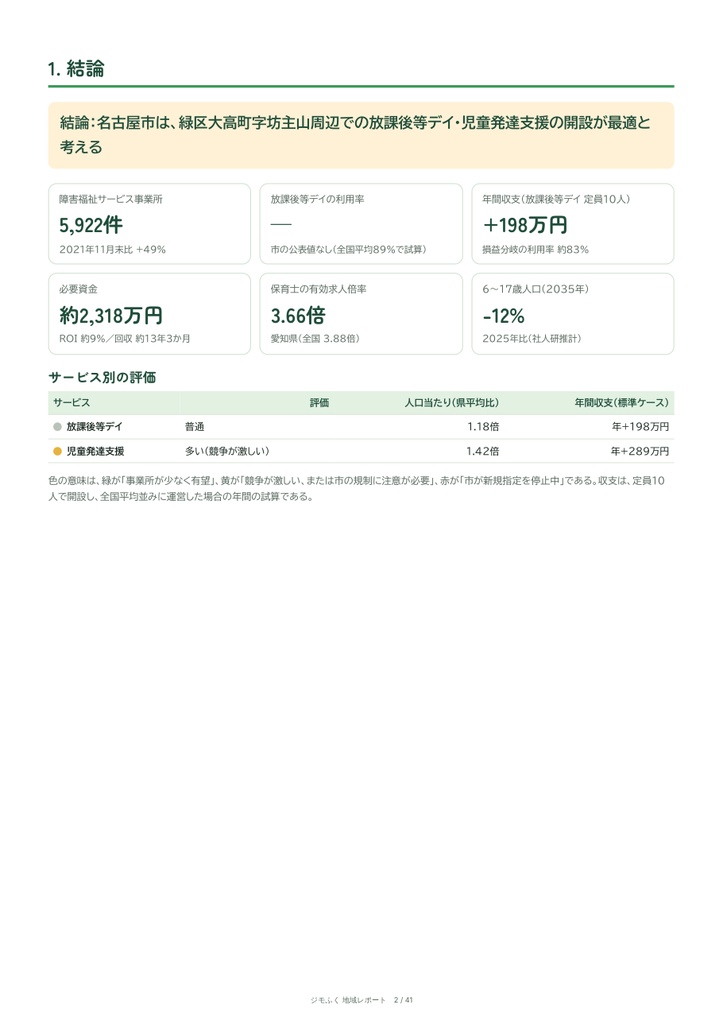
Task: Click the '+198万円' card value
Action: pyautogui.click(x=525, y=225)
